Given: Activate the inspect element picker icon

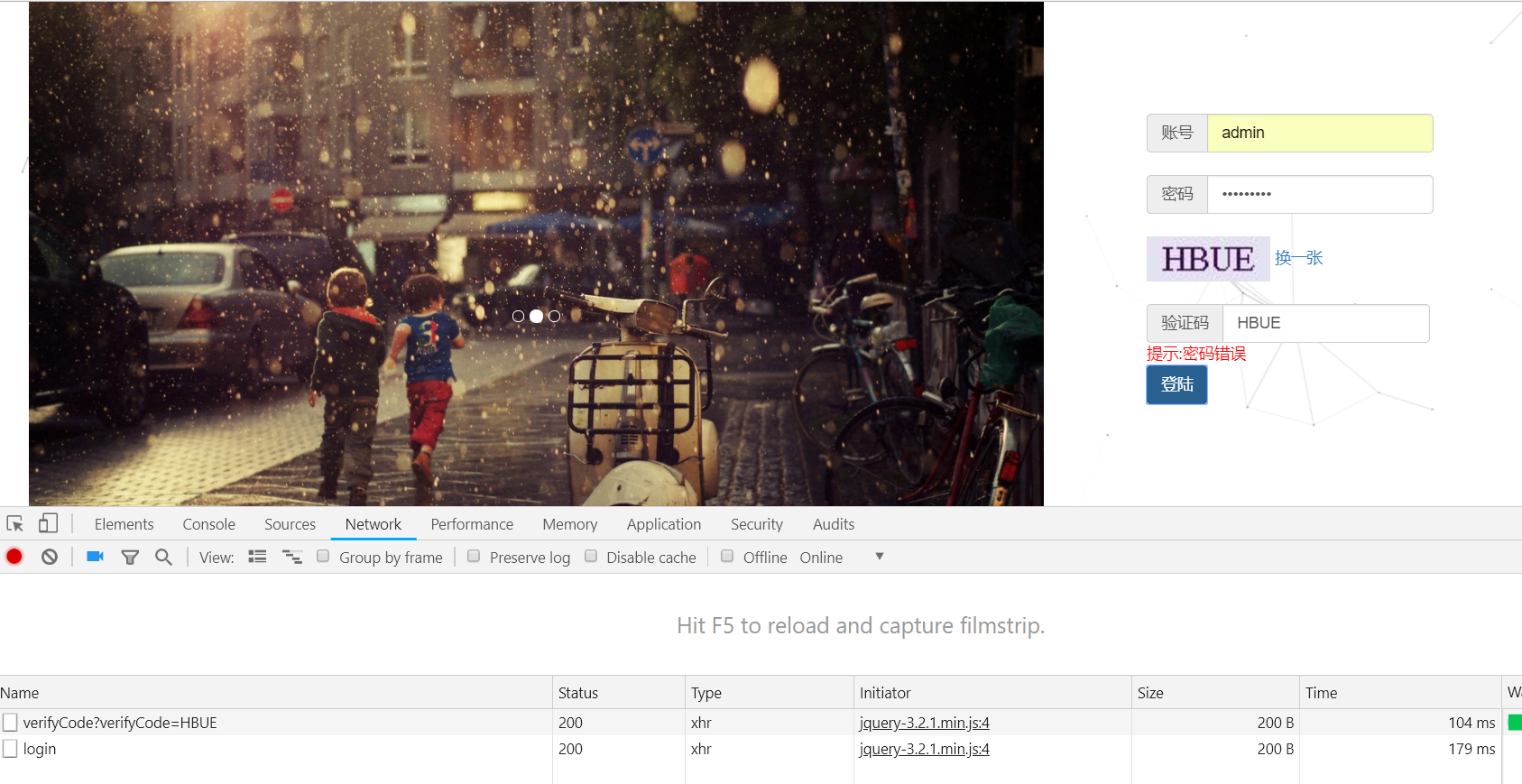Looking at the screenshot, I should click(15, 524).
